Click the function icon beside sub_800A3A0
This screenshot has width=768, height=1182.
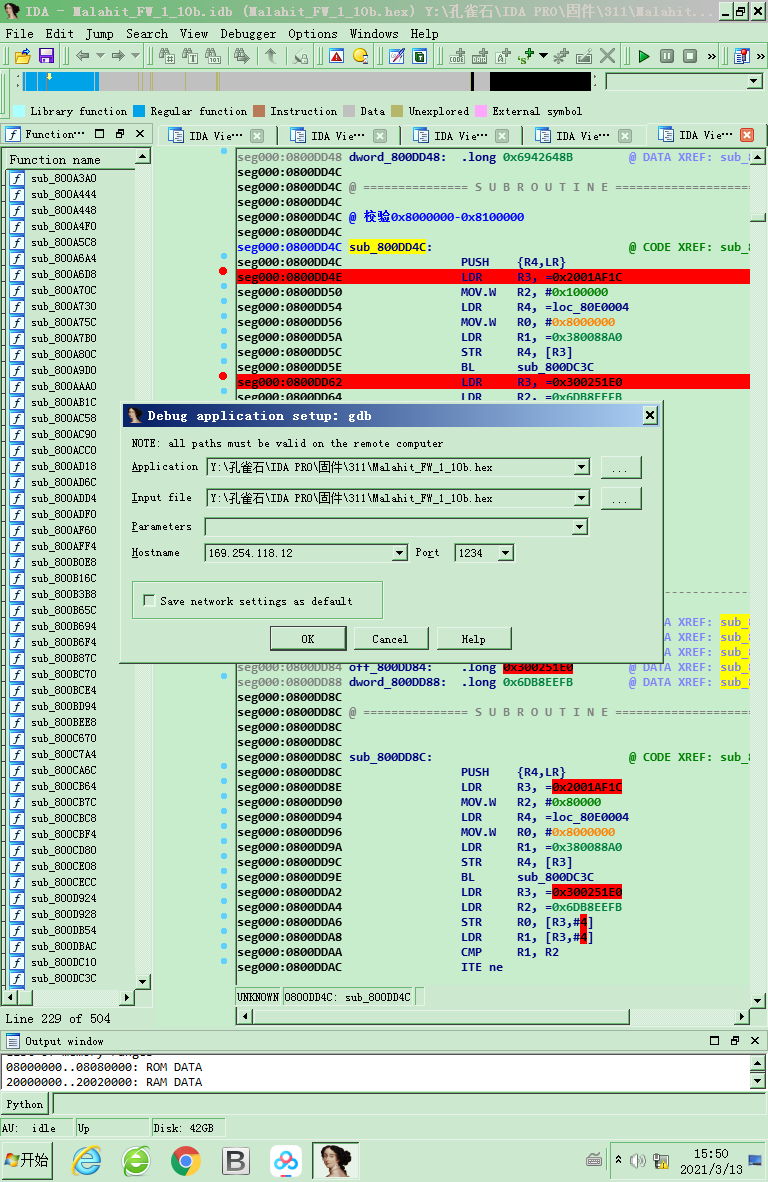tap(17, 179)
